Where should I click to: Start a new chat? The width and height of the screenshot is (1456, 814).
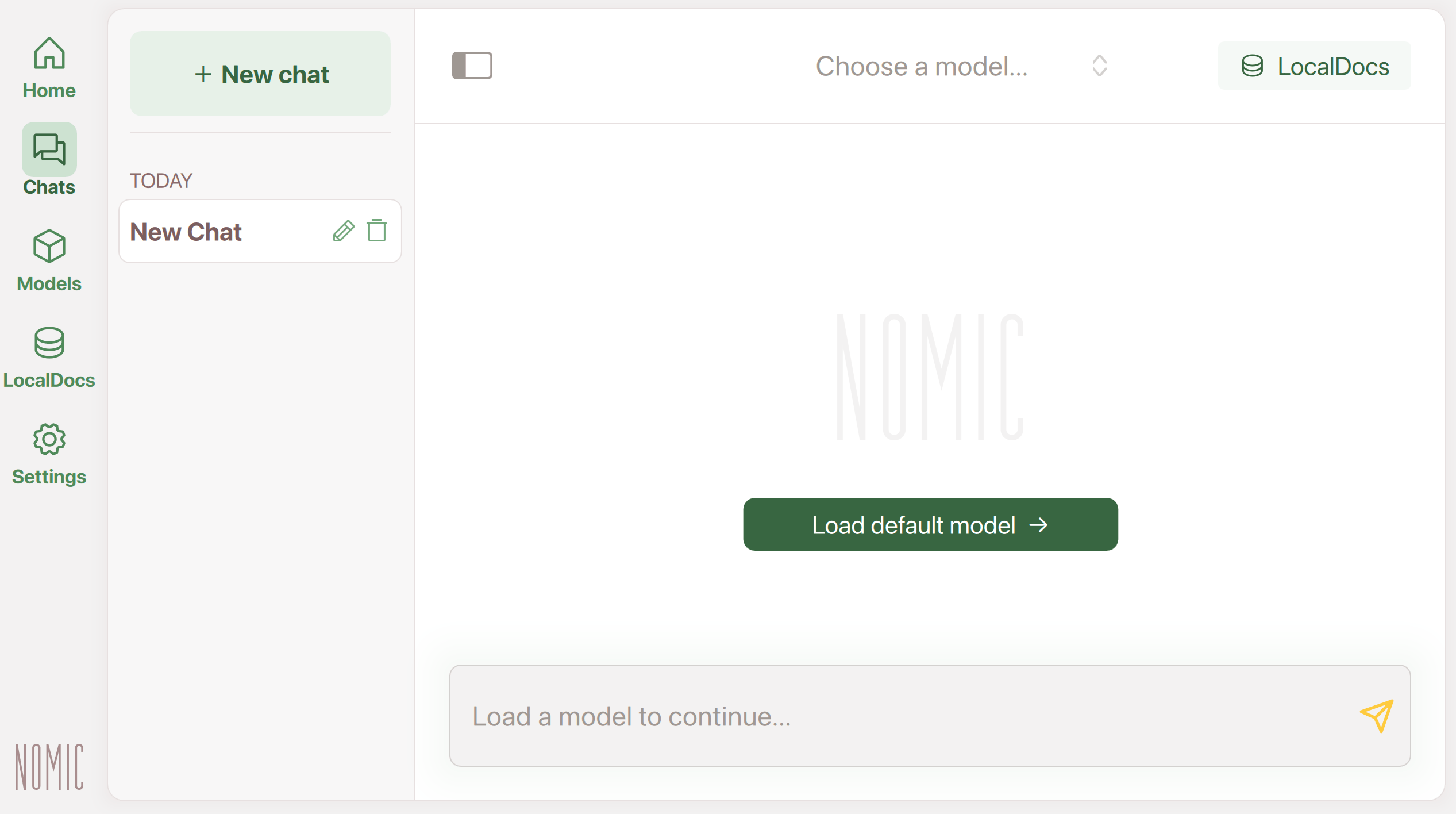pos(260,74)
